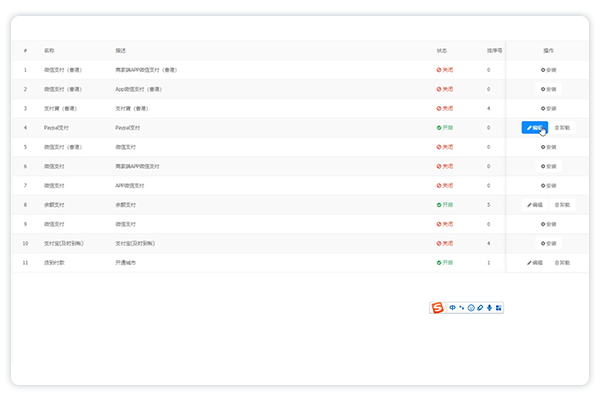Click 卸载 button for Paypal支付 row
Viewport: 600px width, 400px height.
(563, 128)
